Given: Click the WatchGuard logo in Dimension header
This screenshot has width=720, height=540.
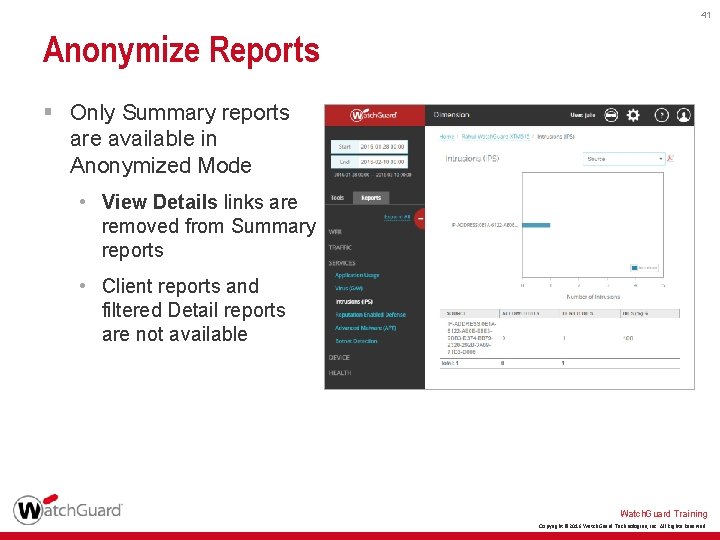Looking at the screenshot, I should (x=373, y=115).
